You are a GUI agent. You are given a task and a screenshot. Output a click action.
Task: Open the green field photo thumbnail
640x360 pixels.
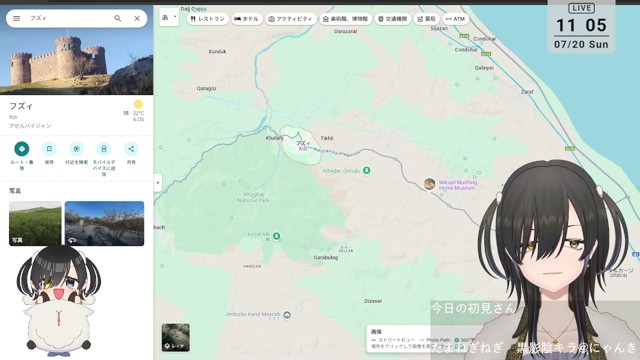point(35,223)
